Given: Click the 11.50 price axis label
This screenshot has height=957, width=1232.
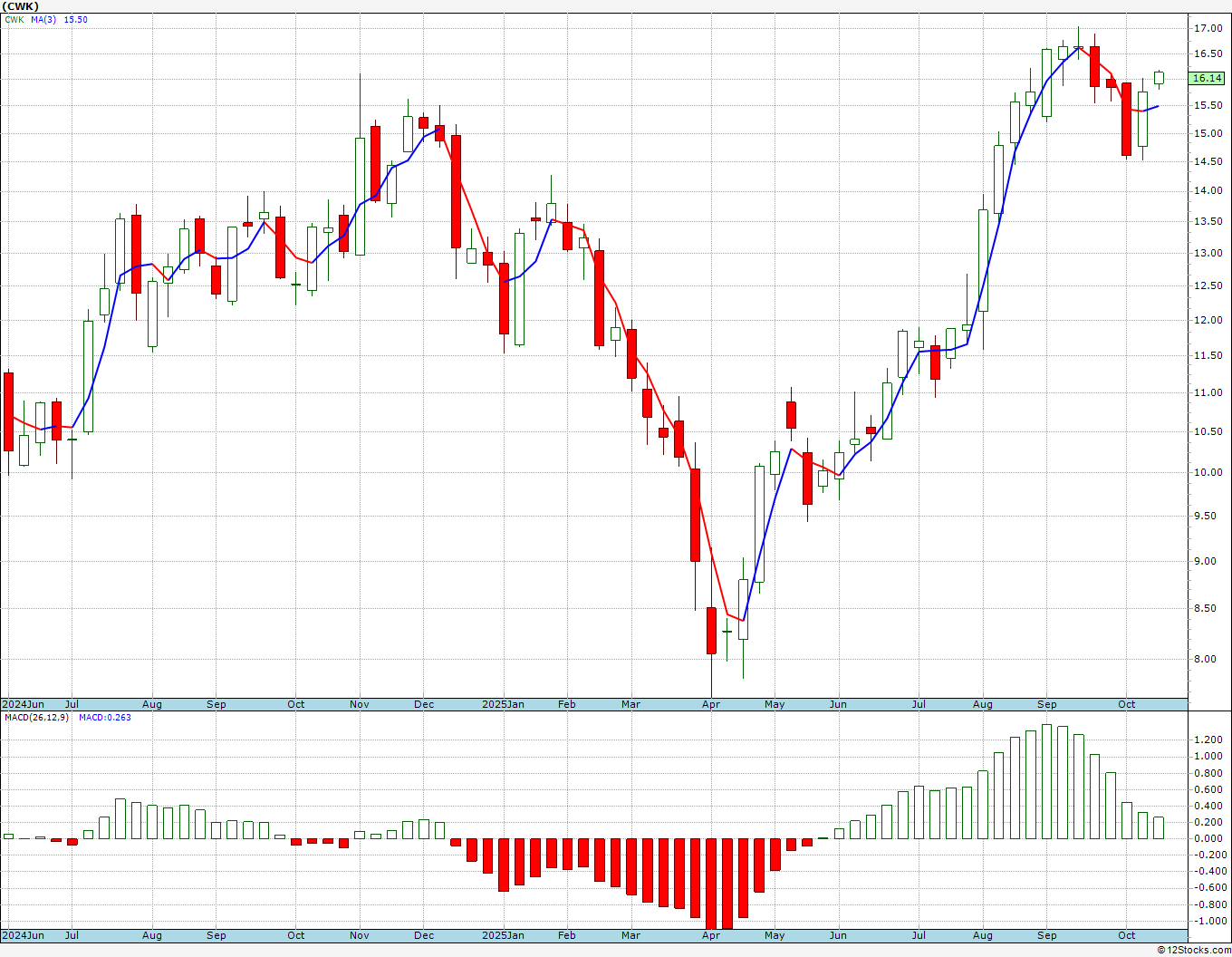Looking at the screenshot, I should [1208, 356].
